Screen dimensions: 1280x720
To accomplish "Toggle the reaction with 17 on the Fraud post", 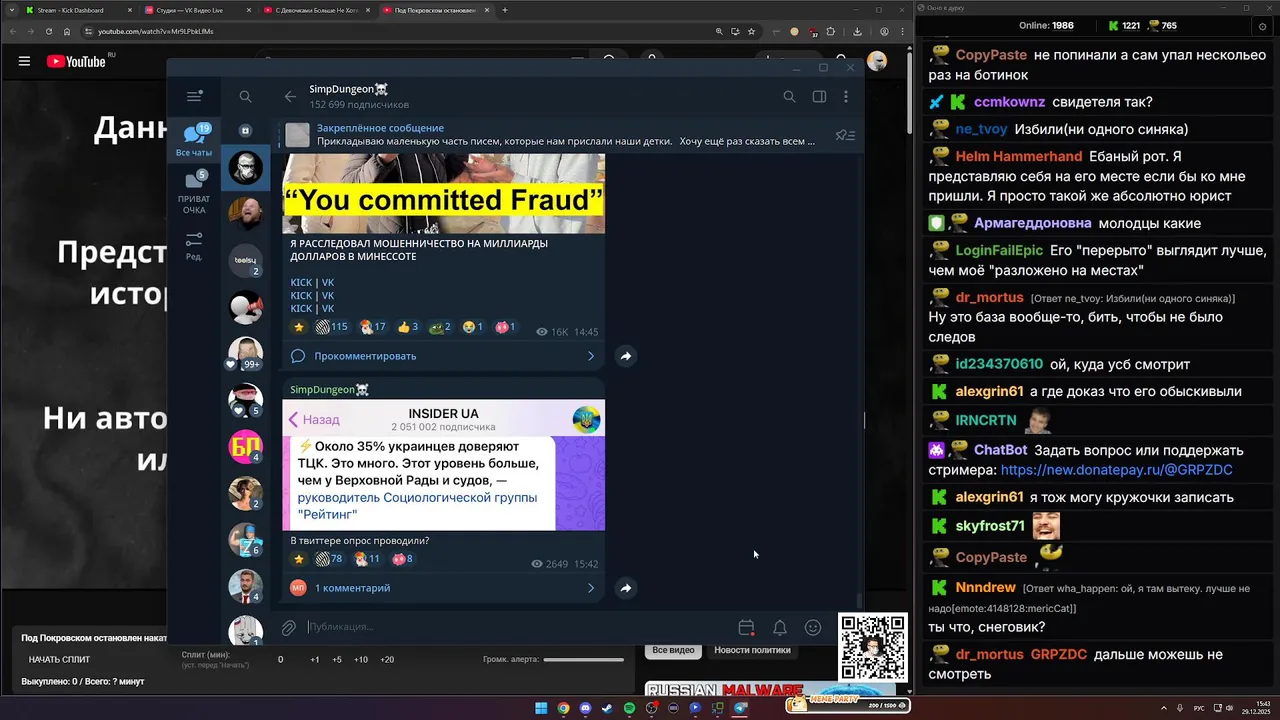I will 373,327.
